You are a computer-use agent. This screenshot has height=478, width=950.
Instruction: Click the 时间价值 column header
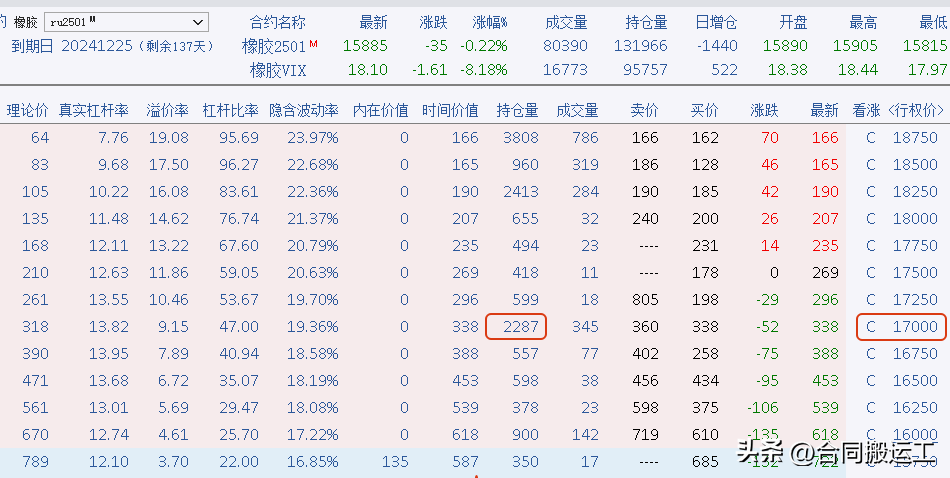(450, 110)
